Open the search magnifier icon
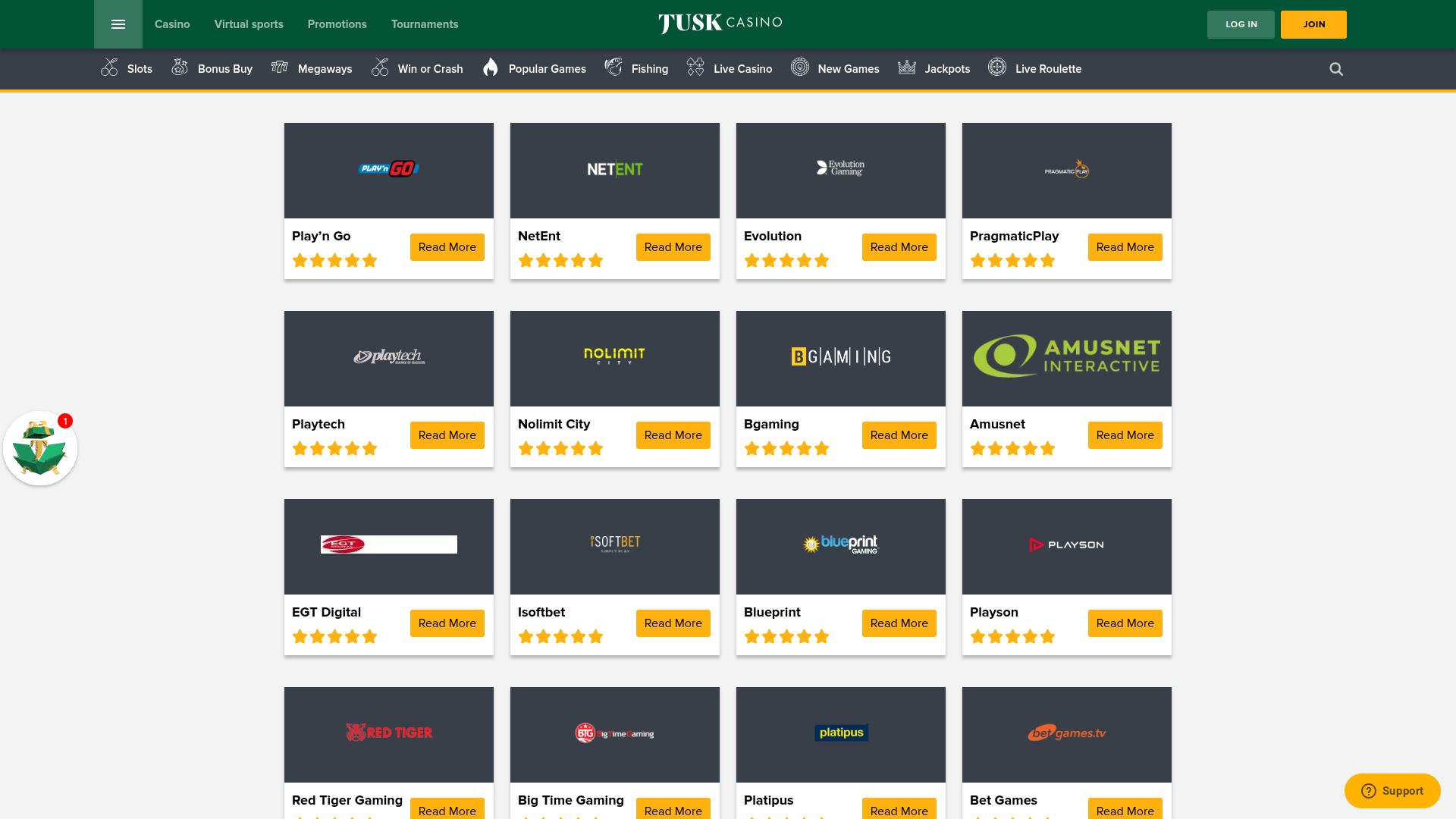 [x=1335, y=69]
